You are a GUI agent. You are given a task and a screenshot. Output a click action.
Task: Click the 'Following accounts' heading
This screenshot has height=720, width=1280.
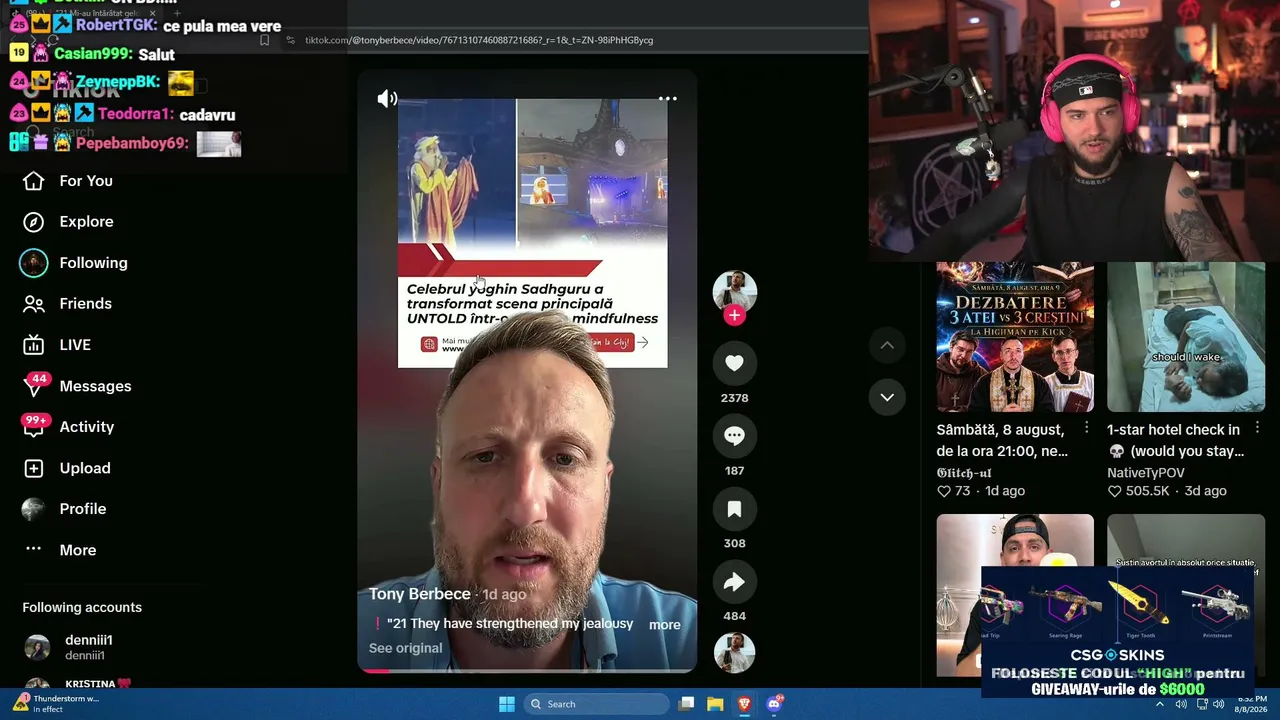pyautogui.click(x=82, y=608)
